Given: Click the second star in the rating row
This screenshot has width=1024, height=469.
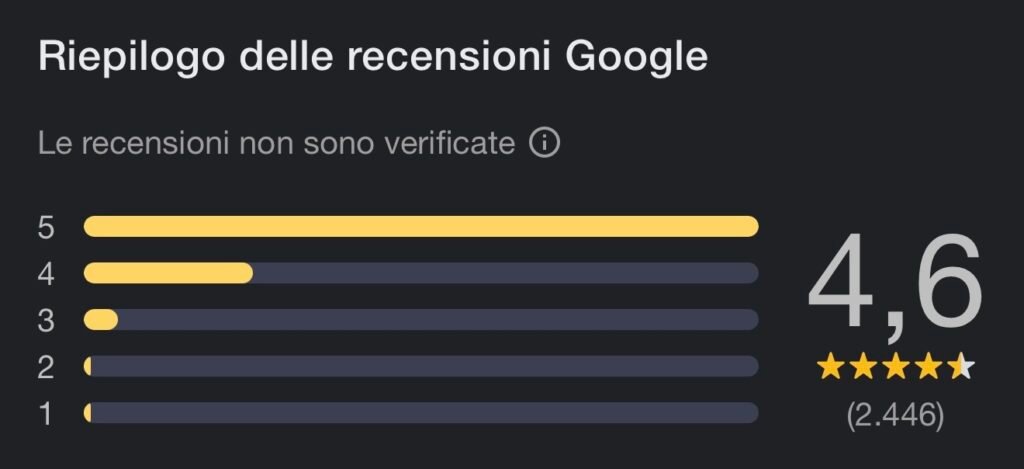Looking at the screenshot, I should 863,367.
